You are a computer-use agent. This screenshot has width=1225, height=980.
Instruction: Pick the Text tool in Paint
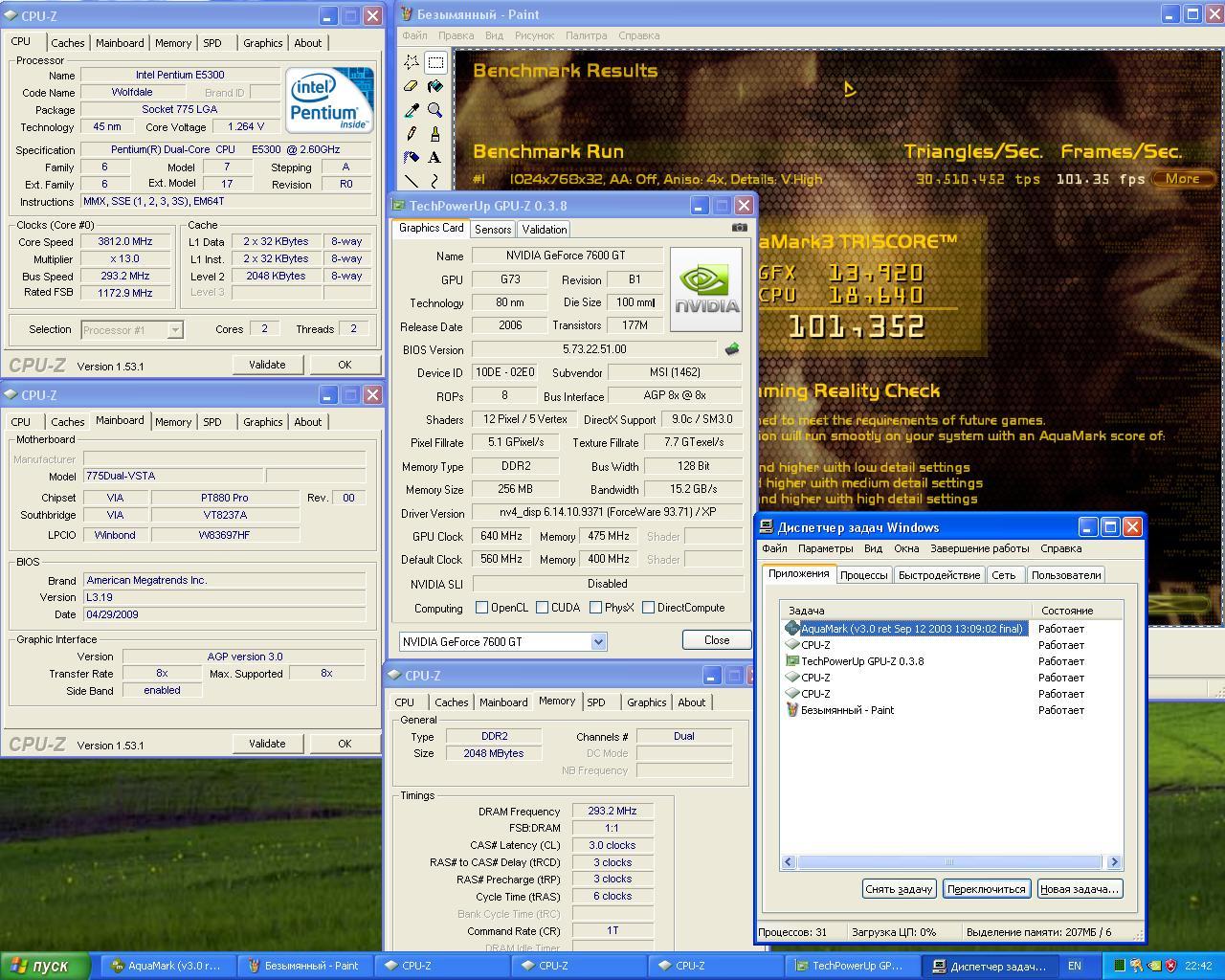coord(435,158)
